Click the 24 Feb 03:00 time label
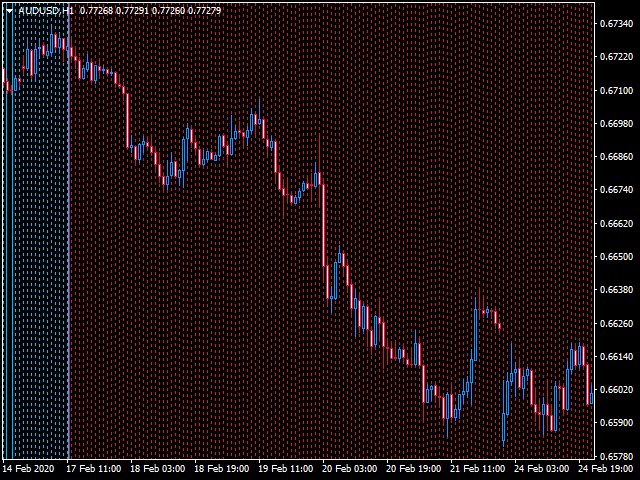 coord(542,469)
